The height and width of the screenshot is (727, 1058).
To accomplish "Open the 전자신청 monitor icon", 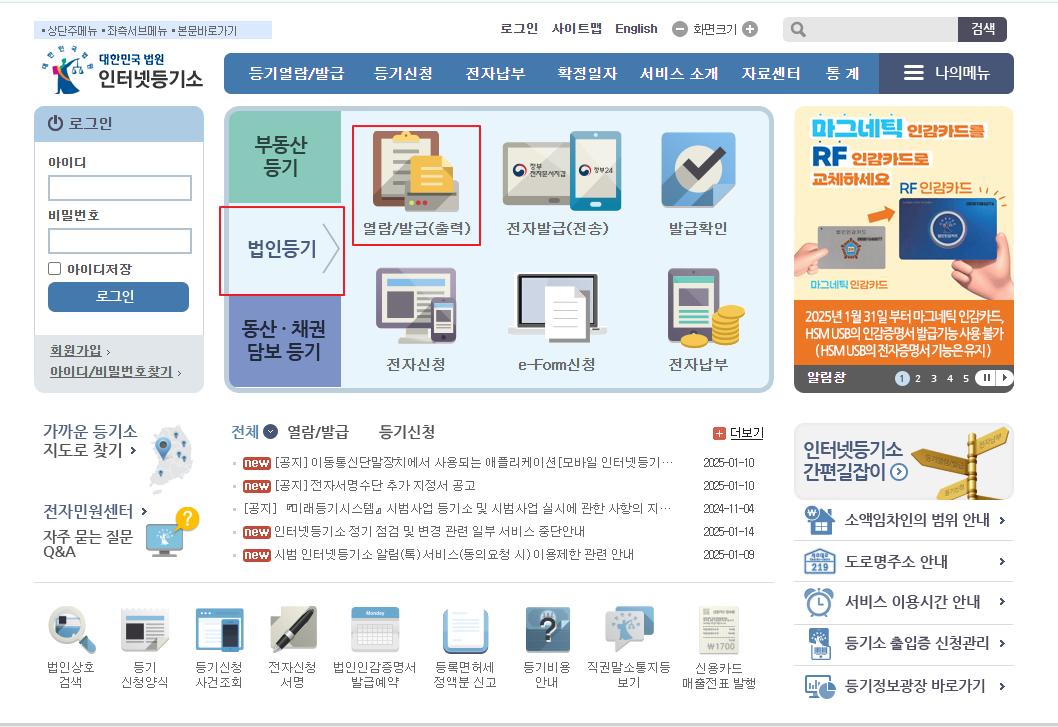I will tap(416, 308).
